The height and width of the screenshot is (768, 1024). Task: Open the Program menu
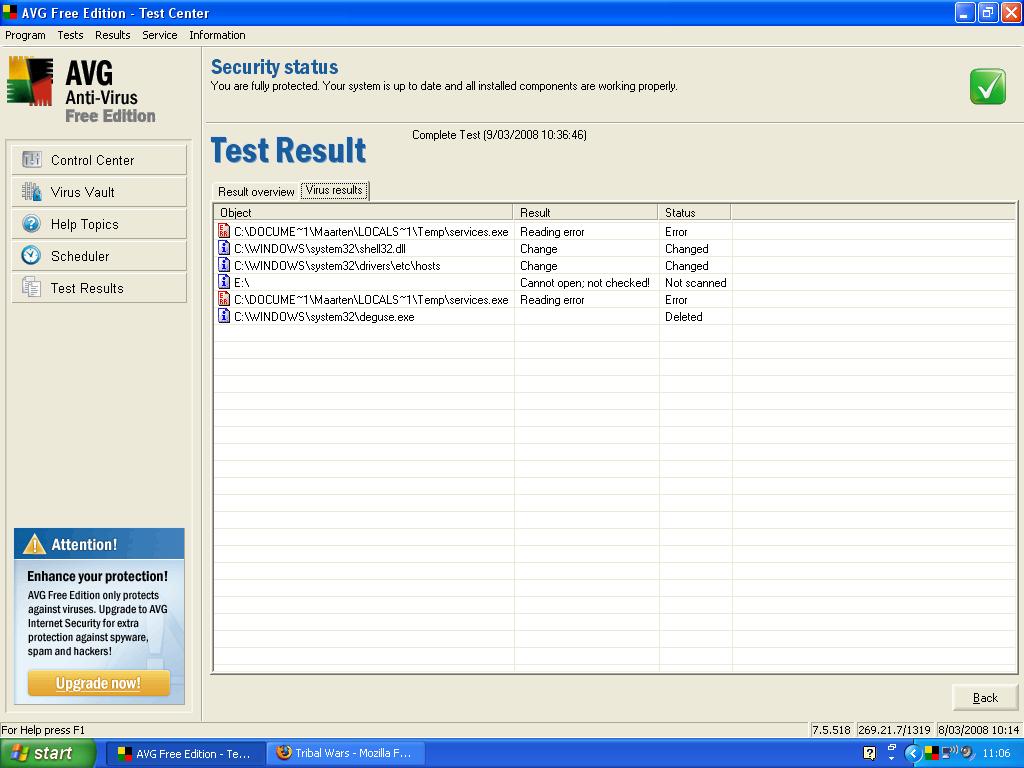25,35
